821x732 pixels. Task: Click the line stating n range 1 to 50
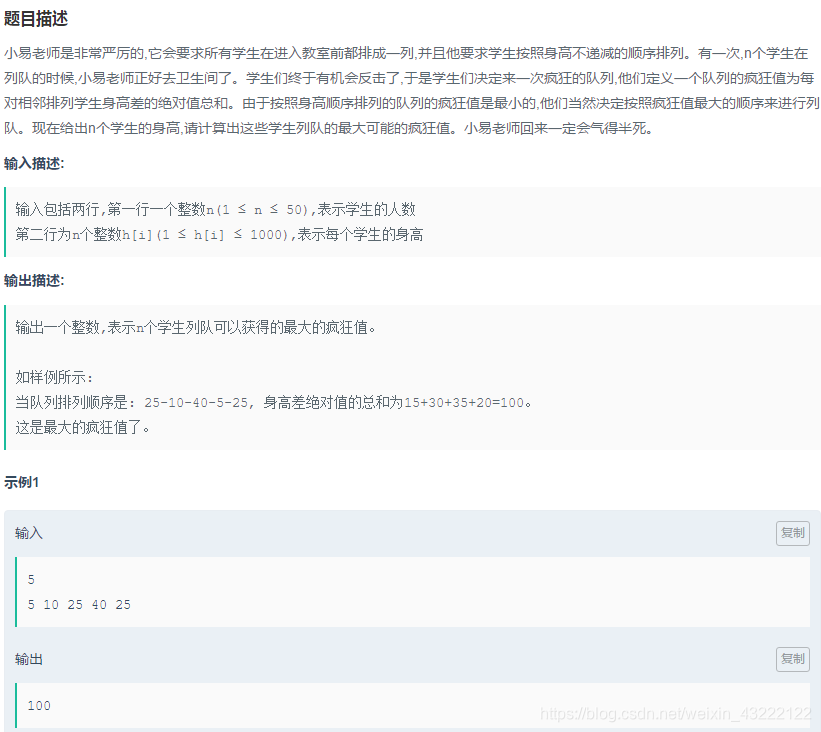pyautogui.click(x=215, y=209)
